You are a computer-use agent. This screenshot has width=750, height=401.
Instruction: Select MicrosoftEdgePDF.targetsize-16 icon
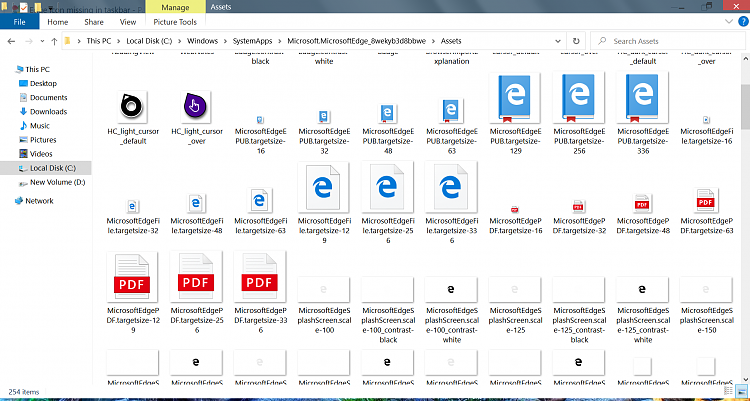(x=515, y=209)
